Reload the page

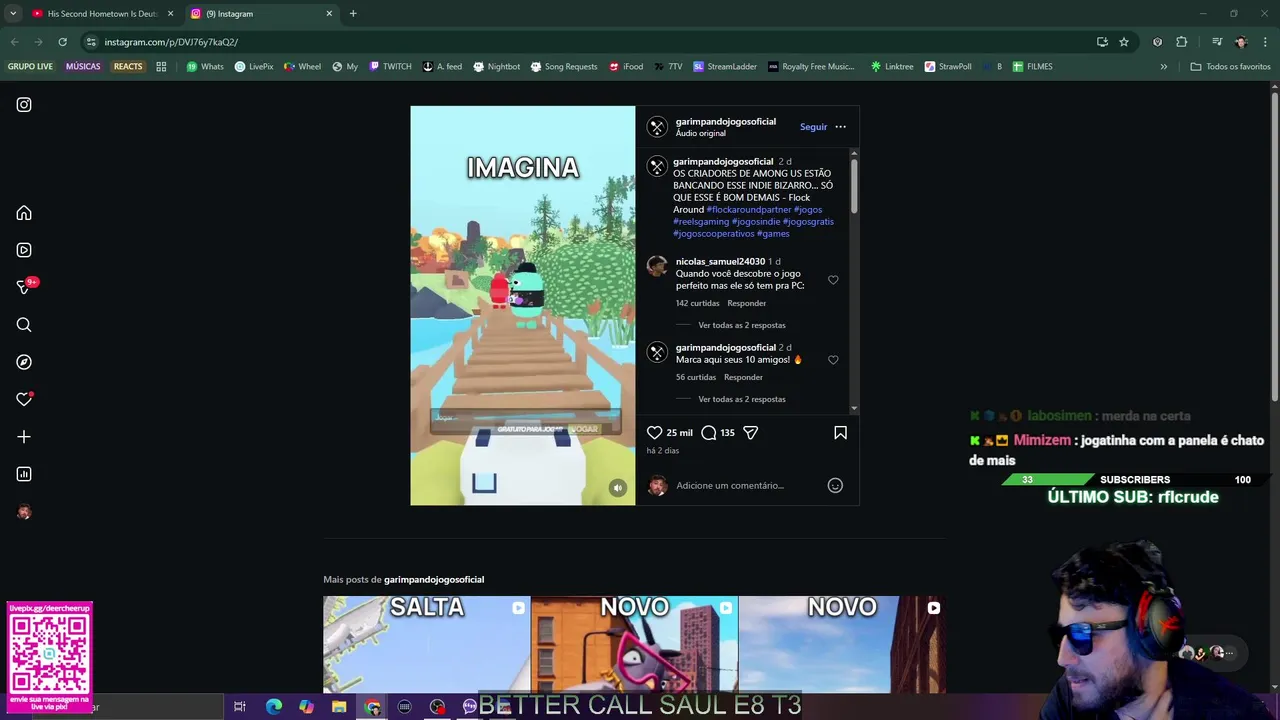tap(62, 42)
